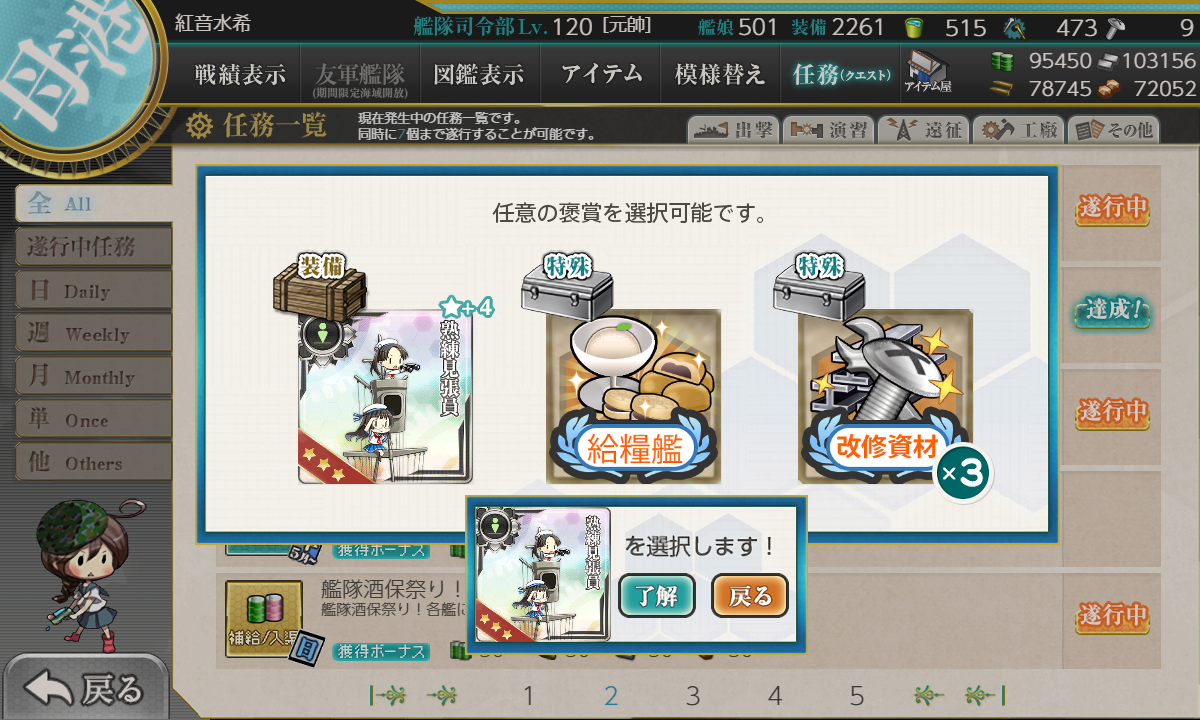The height and width of the screenshot is (720, 1200).
Task: Show その他 other quests
Action: [1112, 130]
